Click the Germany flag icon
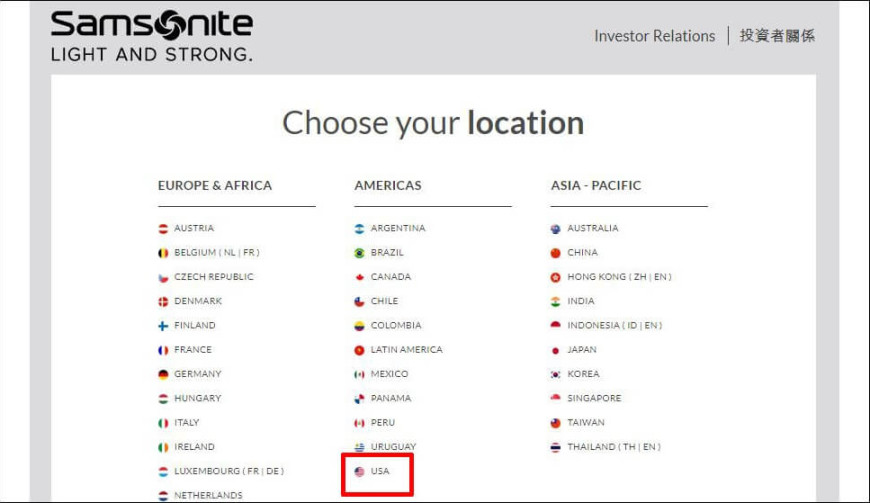The height and width of the screenshot is (503, 870). click(x=163, y=374)
